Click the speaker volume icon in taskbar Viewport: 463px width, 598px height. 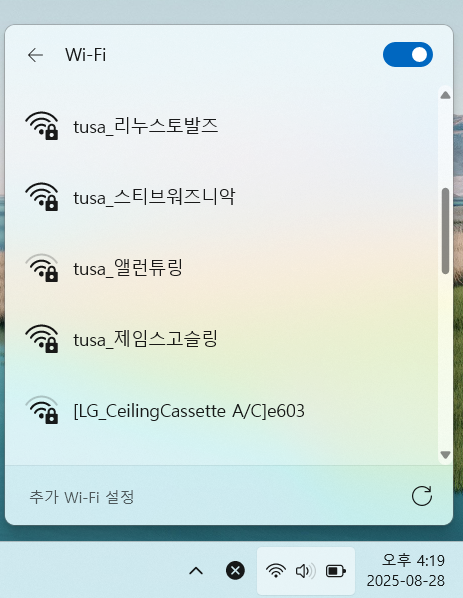tap(305, 571)
